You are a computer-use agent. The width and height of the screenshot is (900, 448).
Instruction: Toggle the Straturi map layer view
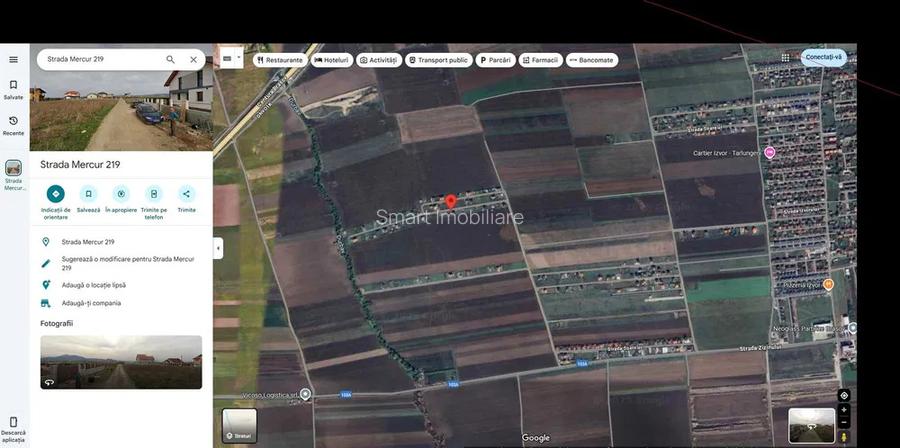pyautogui.click(x=239, y=425)
